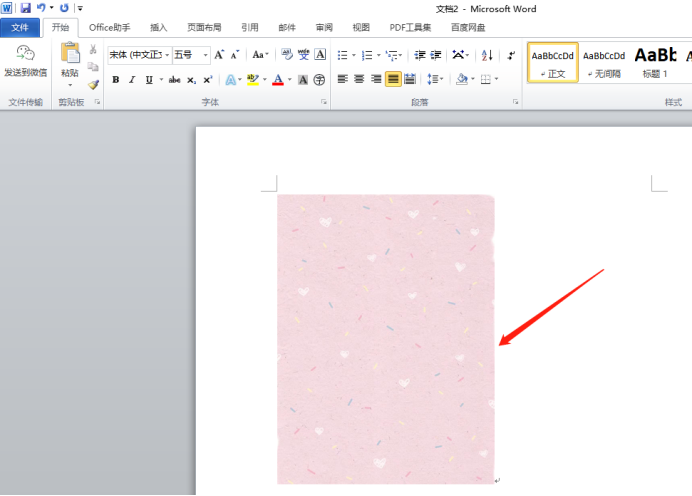Screen dimensions: 692x496
Task: Click the Sort A-Z icon
Action: click(487, 55)
